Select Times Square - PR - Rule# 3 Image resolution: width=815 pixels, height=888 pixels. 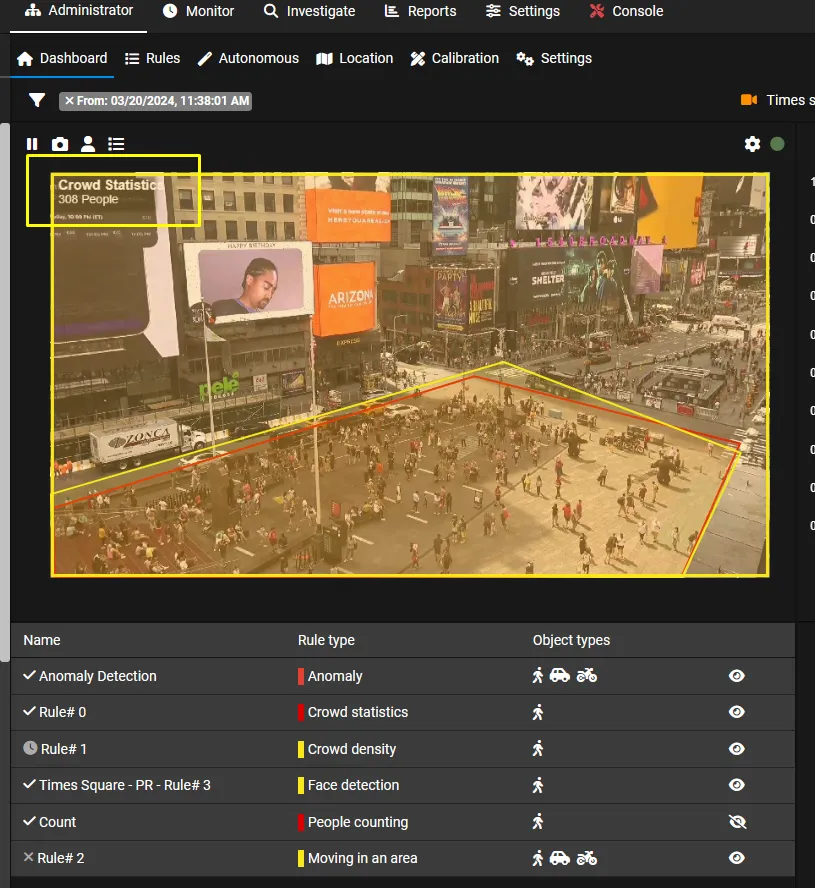coord(125,785)
